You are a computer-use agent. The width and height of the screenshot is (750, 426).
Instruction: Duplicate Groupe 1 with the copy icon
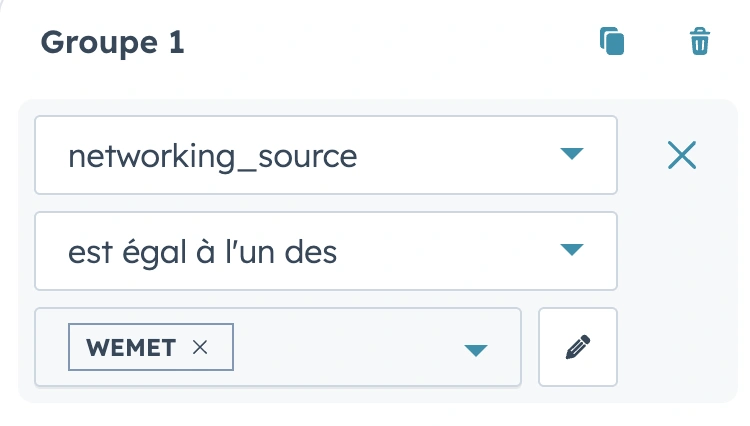(612, 42)
